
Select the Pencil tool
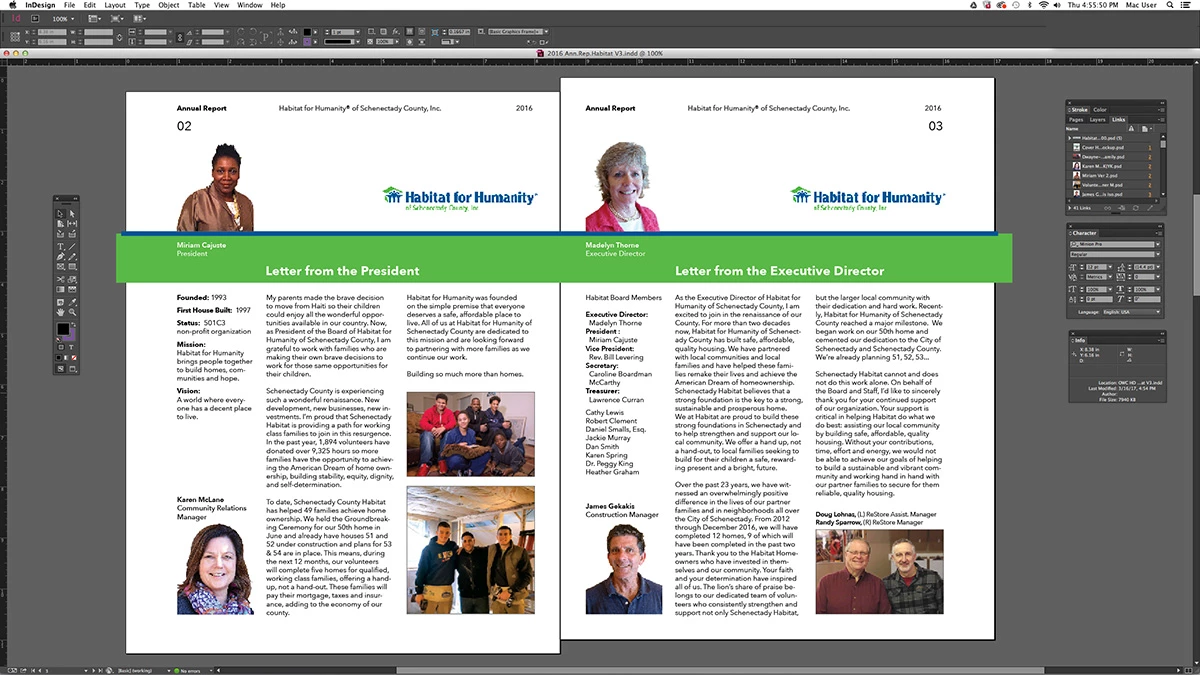[72, 257]
